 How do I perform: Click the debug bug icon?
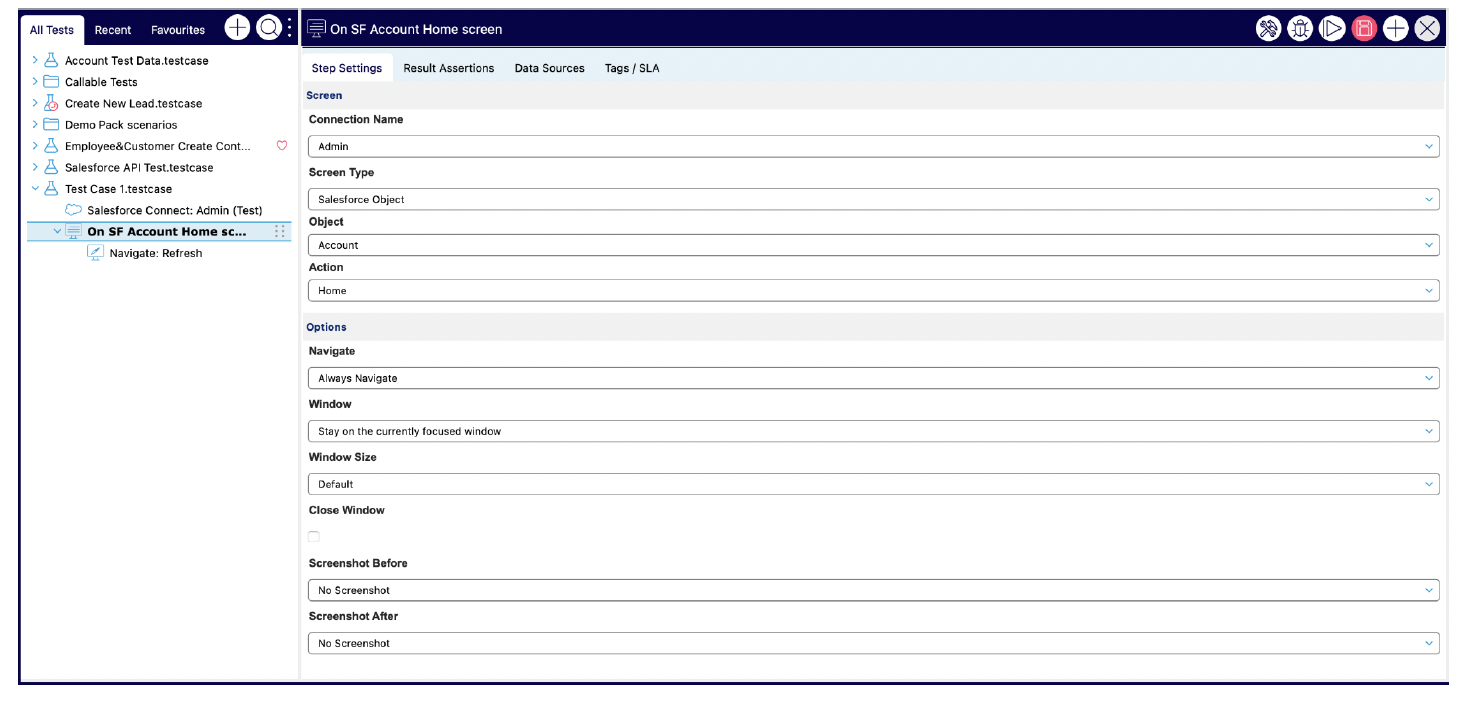coord(1300,29)
